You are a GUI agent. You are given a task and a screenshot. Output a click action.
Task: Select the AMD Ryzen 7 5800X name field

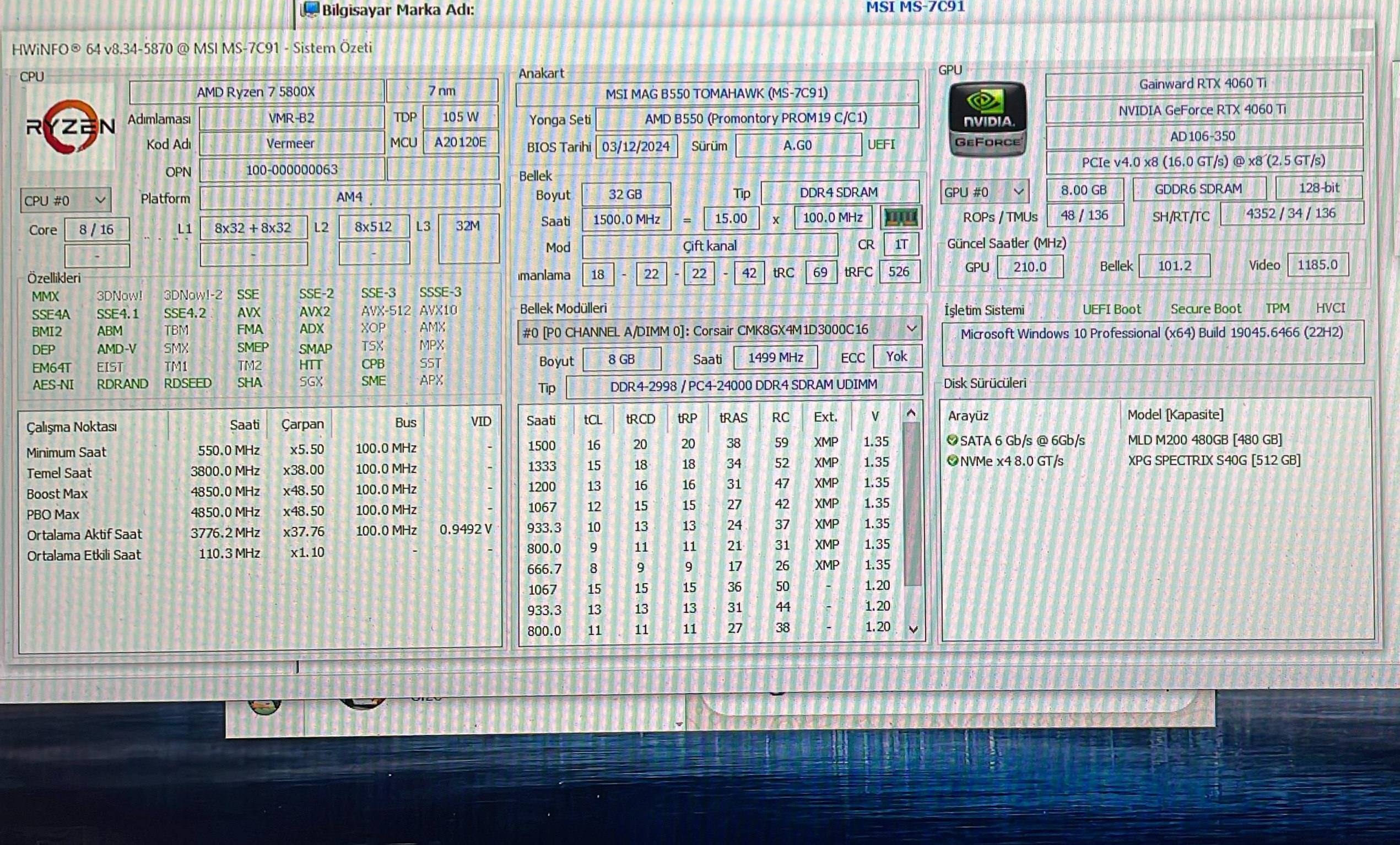pyautogui.click(x=256, y=92)
